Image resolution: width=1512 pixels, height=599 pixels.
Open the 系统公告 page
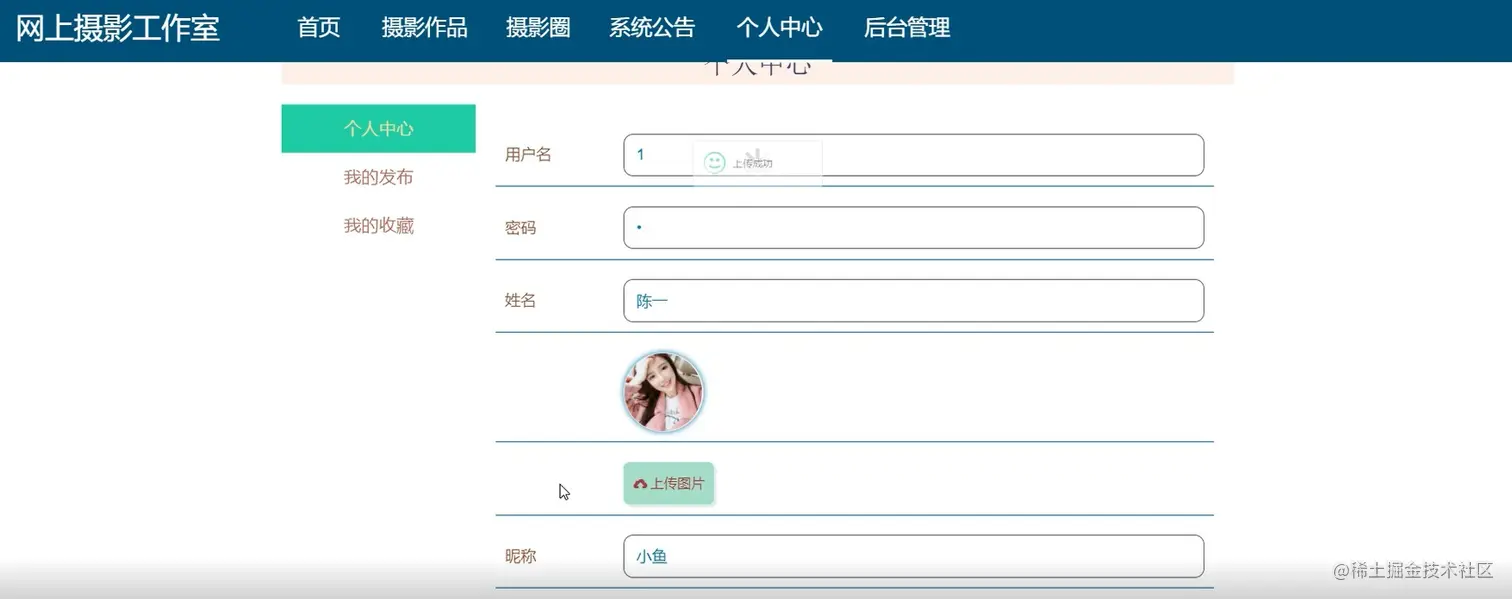[652, 28]
